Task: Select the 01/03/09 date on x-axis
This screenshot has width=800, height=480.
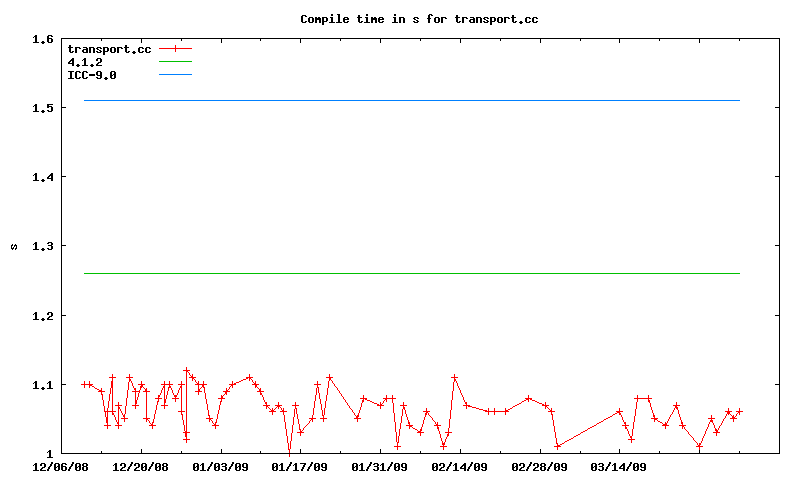Action: click(220, 466)
